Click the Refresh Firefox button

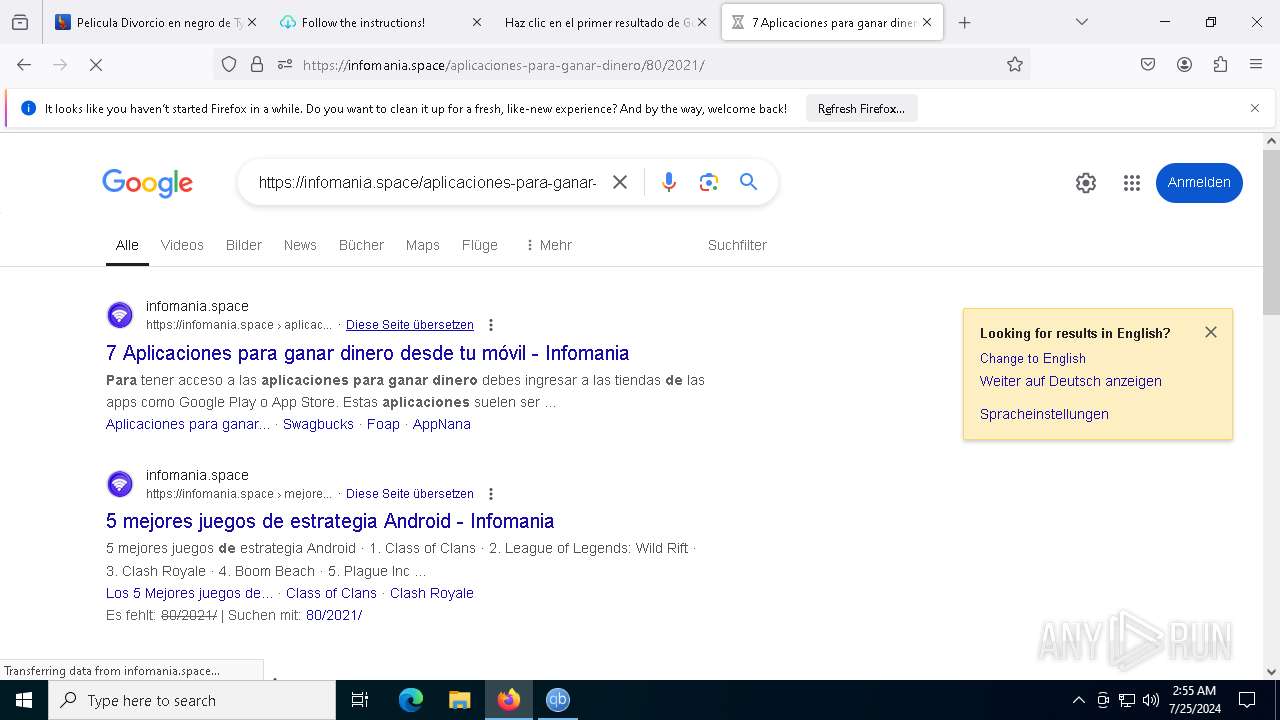pyautogui.click(x=861, y=108)
